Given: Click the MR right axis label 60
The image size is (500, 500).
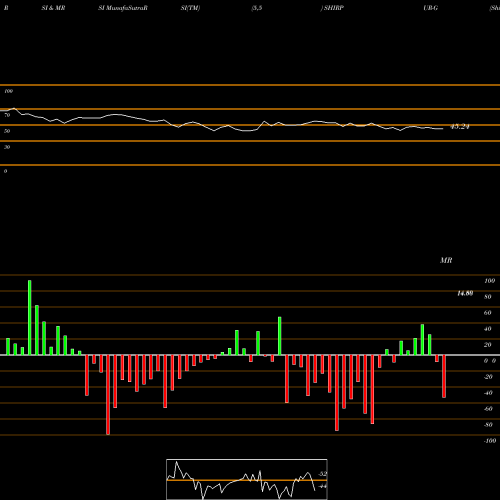Looking at the screenshot, I should [x=488, y=313].
